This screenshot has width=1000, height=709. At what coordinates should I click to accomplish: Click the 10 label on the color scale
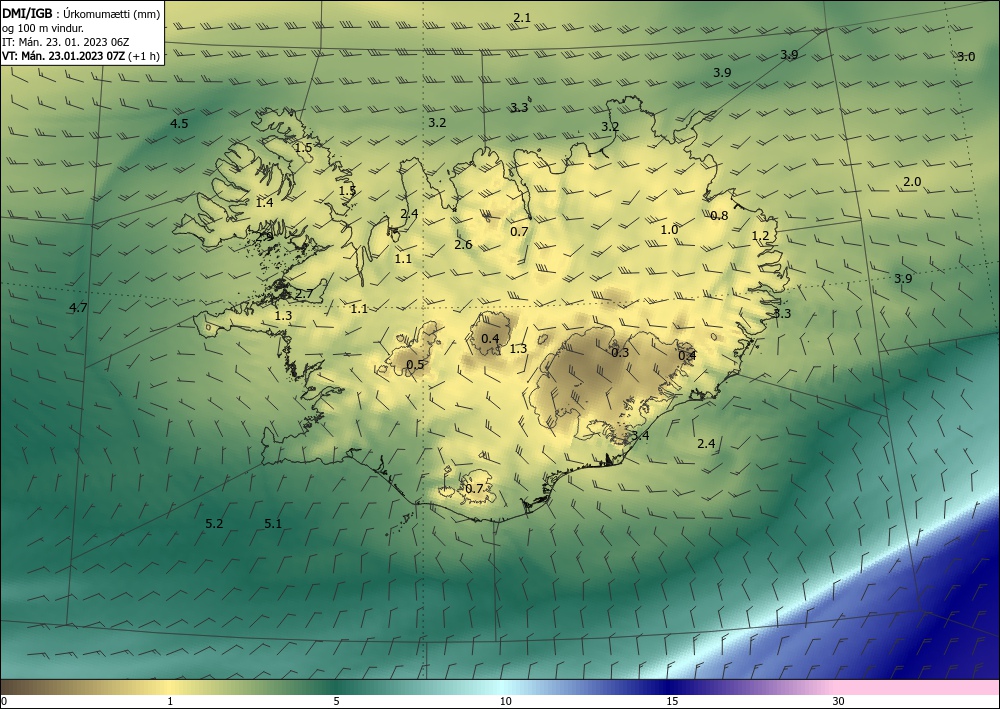505,701
